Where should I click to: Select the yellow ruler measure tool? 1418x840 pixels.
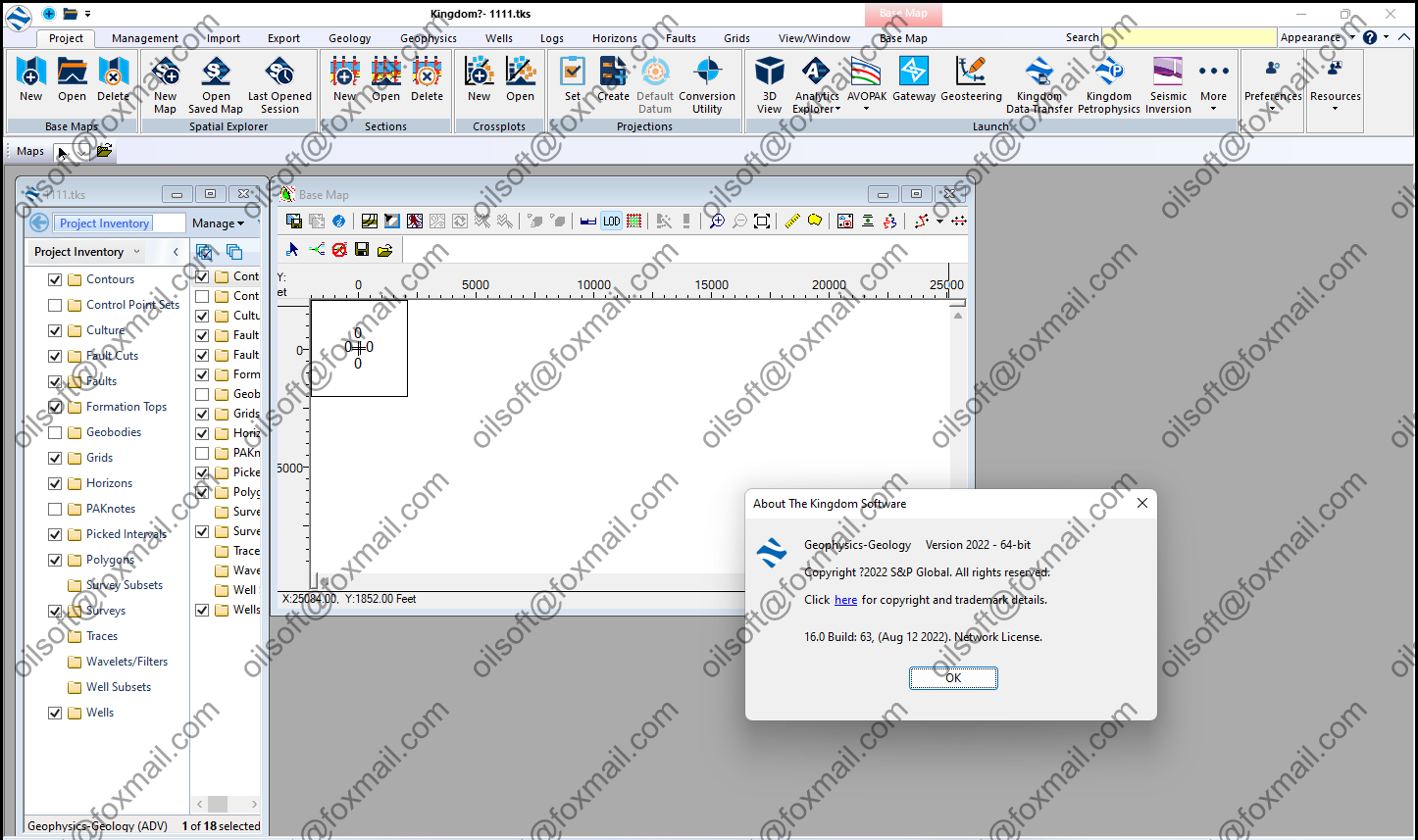tap(792, 222)
